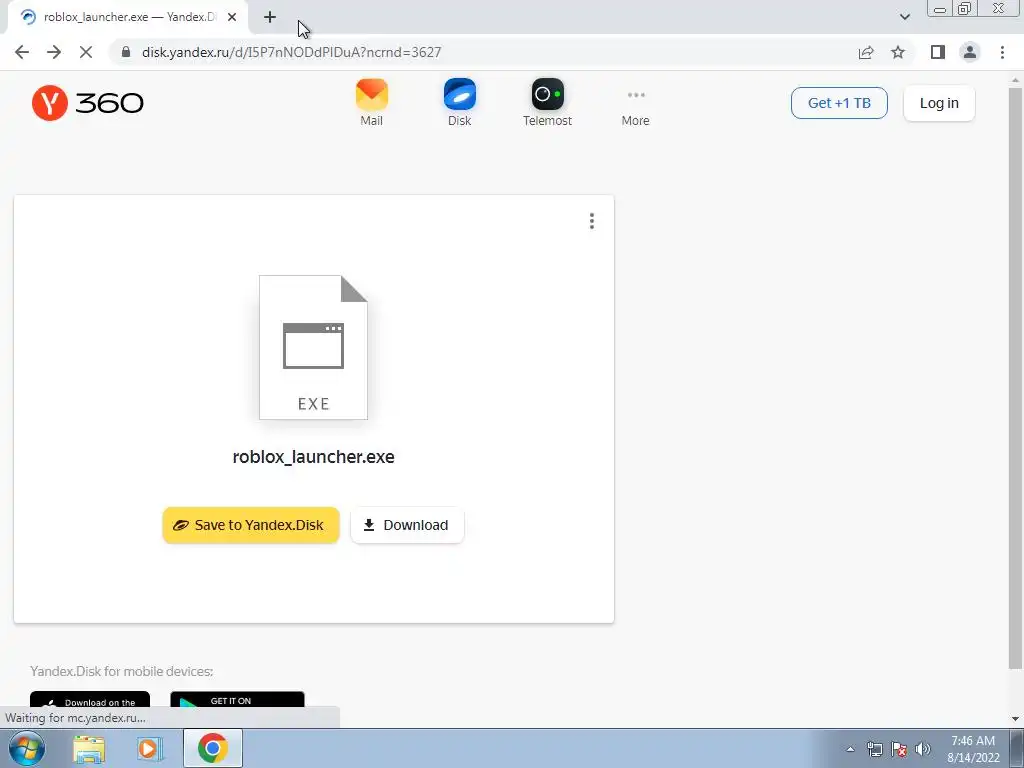Click the Show desktop button
Image resolution: width=1024 pixels, height=768 pixels.
click(1017, 748)
